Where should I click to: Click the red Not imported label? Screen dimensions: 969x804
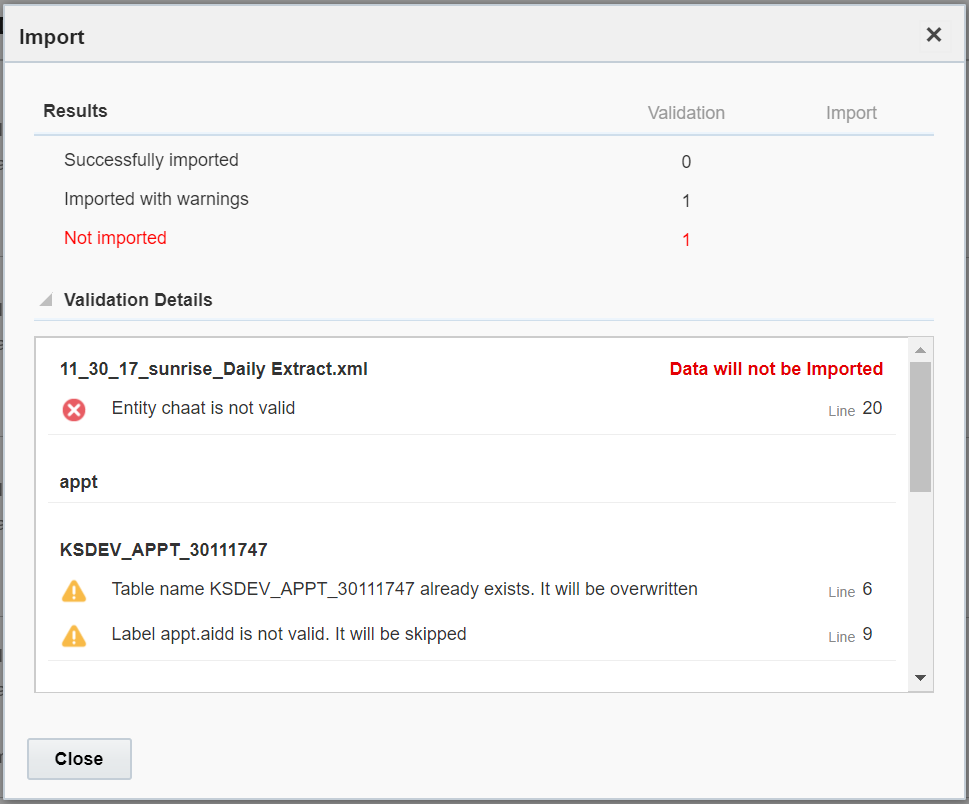(x=115, y=238)
